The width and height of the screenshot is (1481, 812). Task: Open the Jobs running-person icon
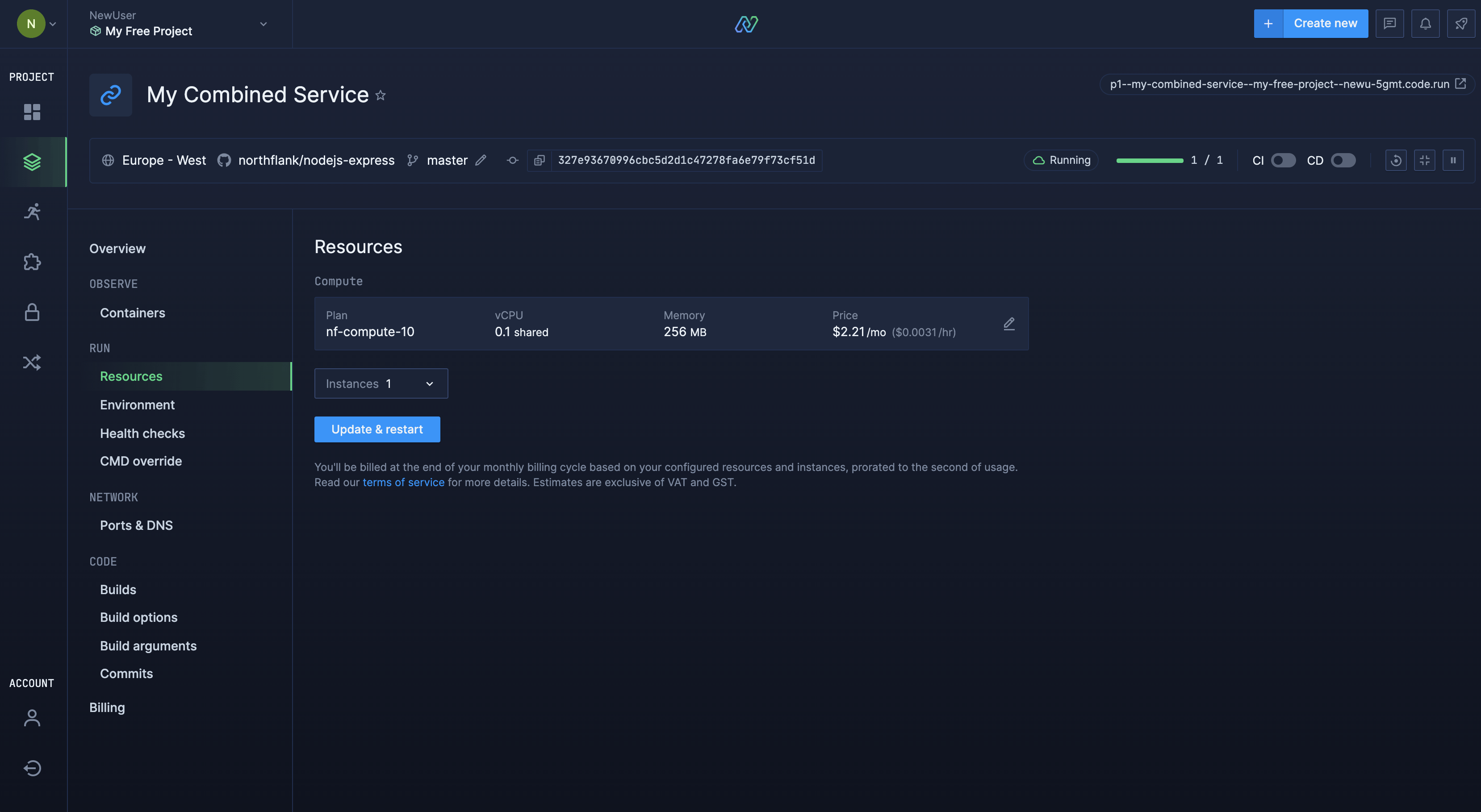coord(32,212)
